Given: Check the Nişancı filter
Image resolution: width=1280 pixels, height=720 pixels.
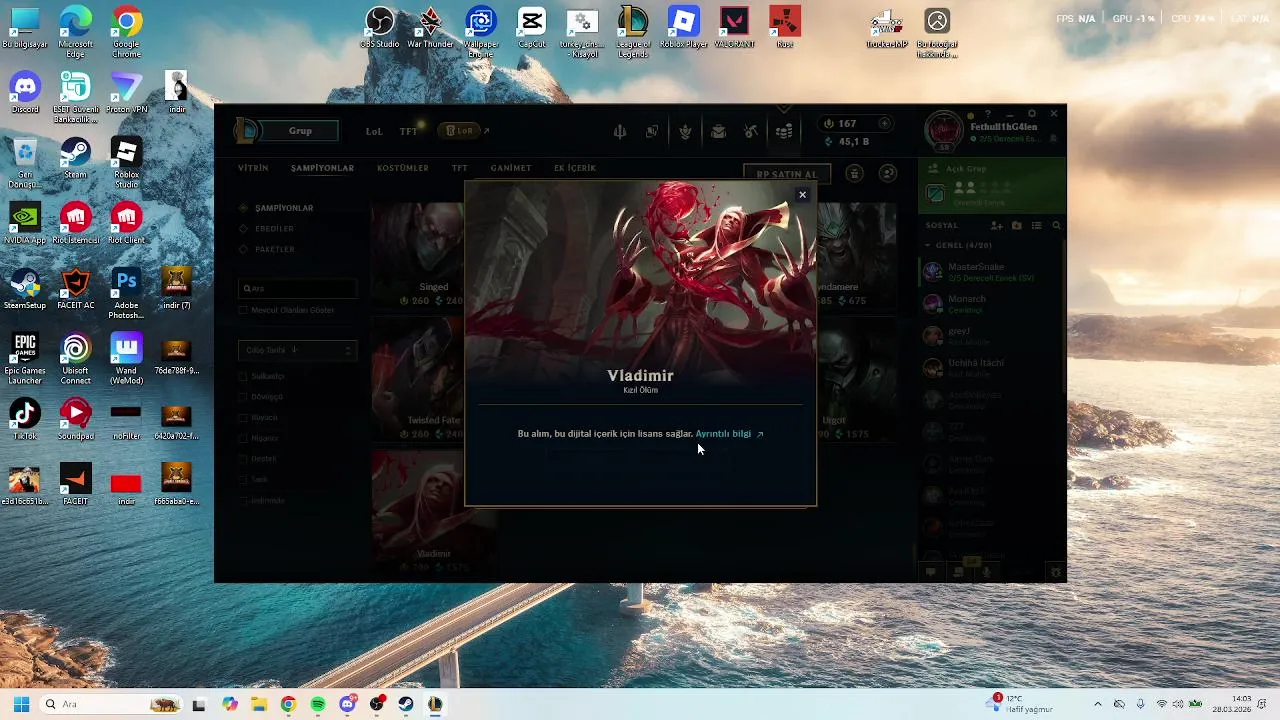Looking at the screenshot, I should click(x=243, y=439).
